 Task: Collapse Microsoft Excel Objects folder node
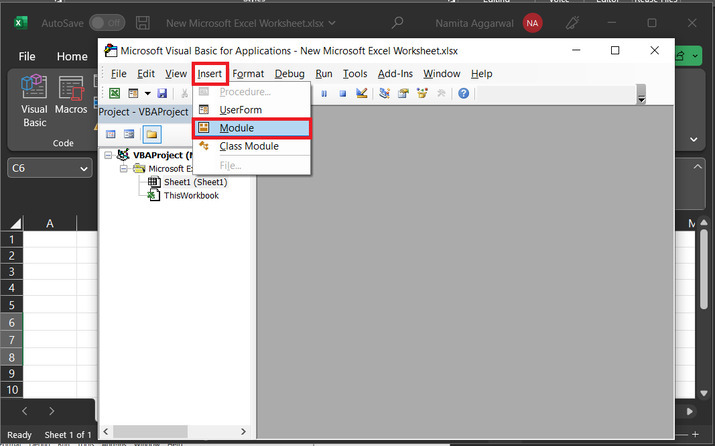tap(124, 169)
